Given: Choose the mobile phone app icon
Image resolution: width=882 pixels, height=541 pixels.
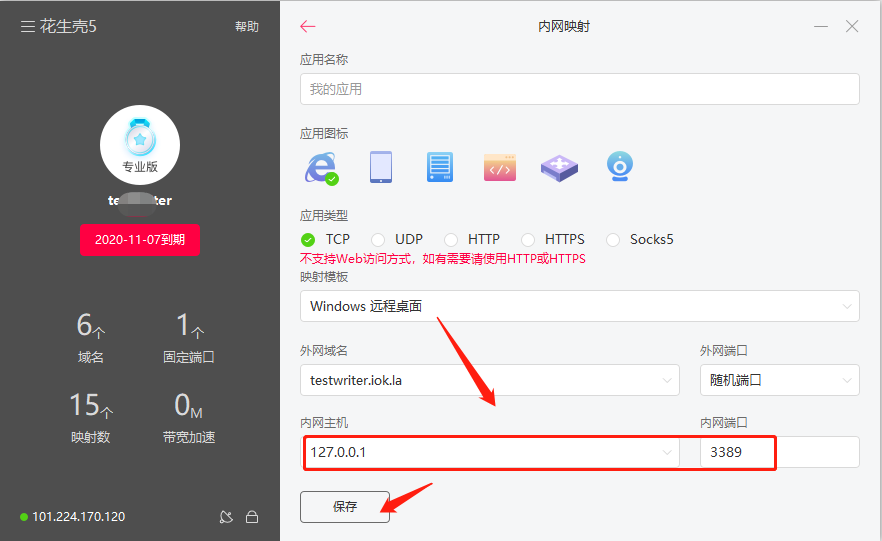Looking at the screenshot, I should tap(381, 167).
